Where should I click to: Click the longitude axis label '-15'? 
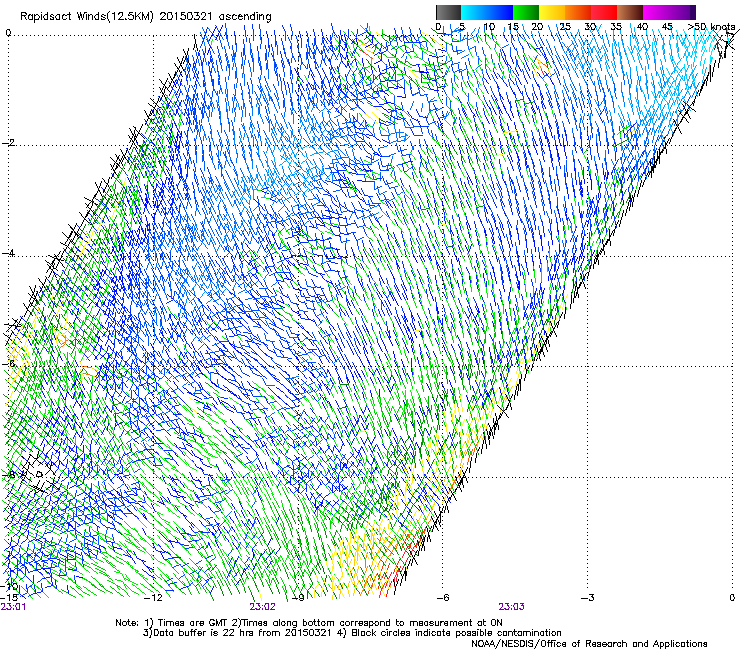(9, 598)
